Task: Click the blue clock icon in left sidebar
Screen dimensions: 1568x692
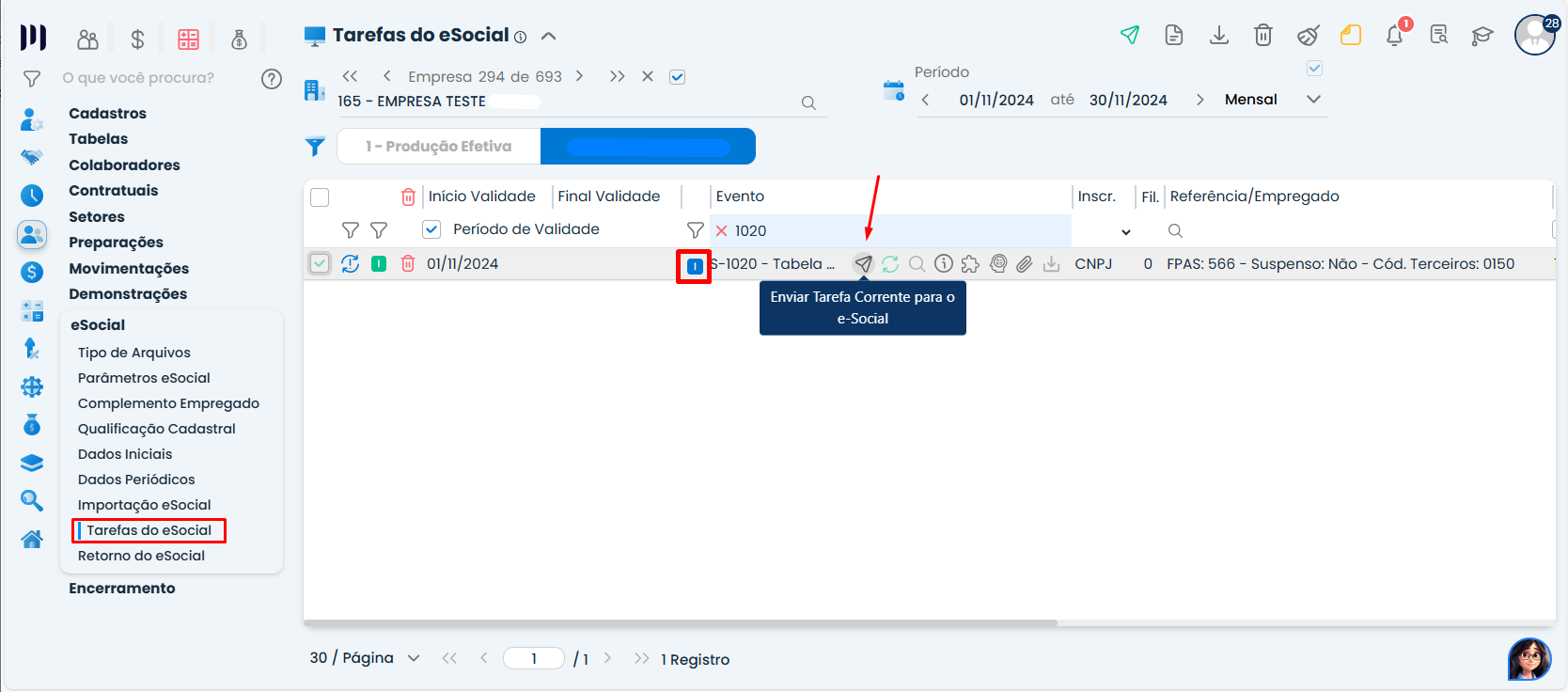Action: point(32,196)
